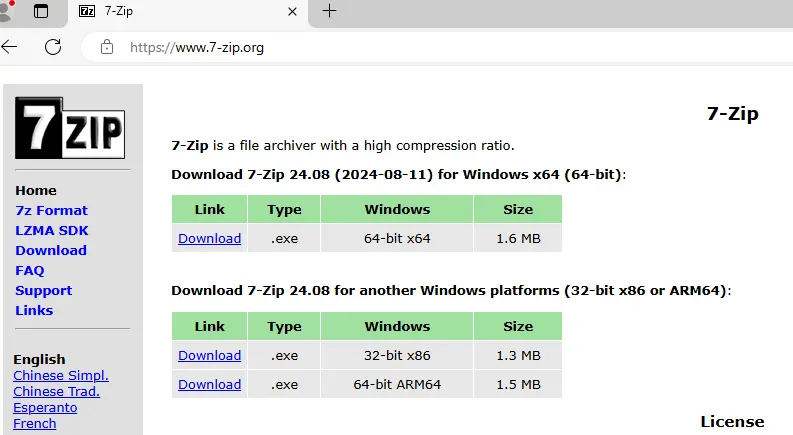The image size is (793, 435).
Task: Open the Download sidebar page link
Action: [51, 250]
